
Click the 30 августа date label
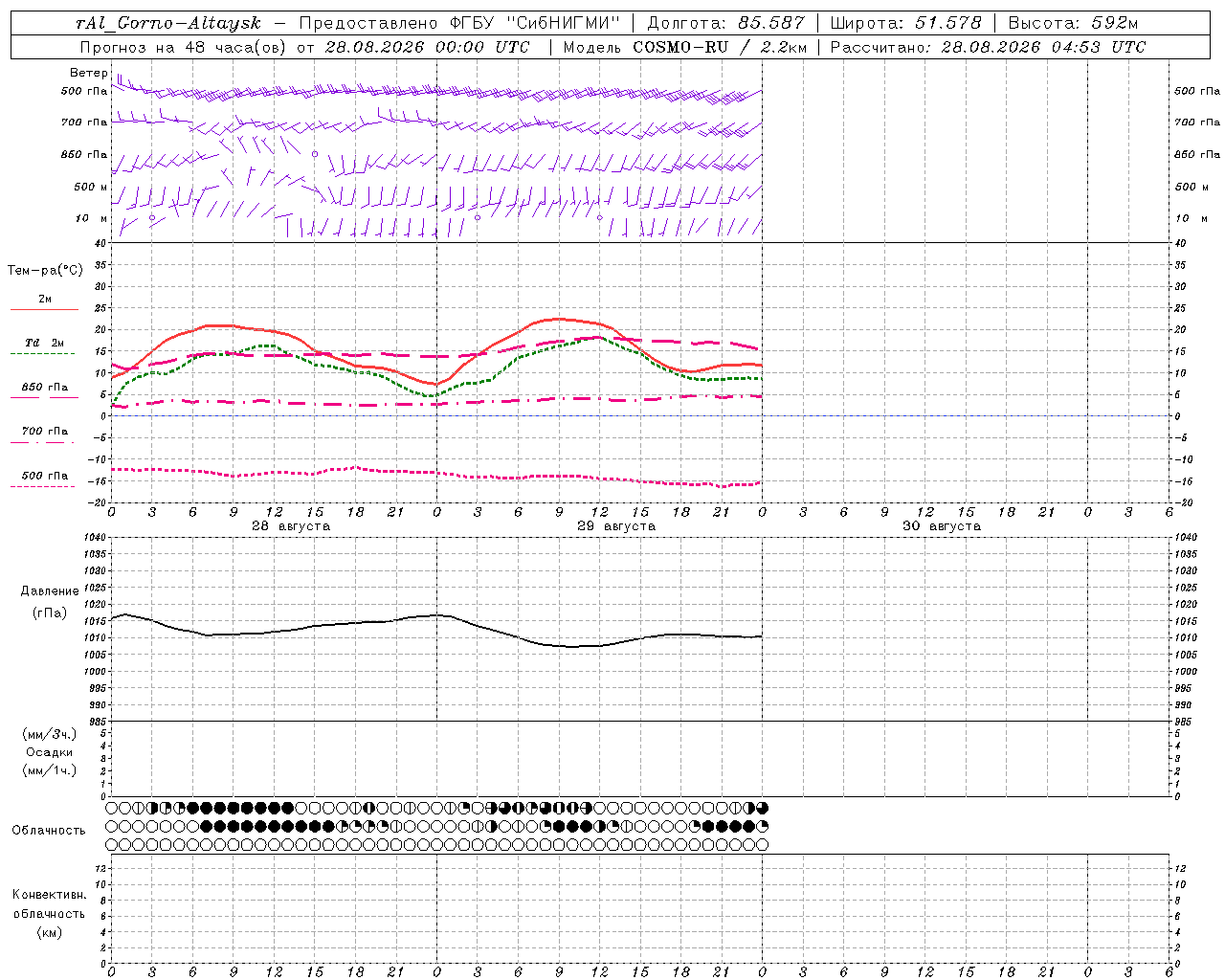[x=942, y=526]
